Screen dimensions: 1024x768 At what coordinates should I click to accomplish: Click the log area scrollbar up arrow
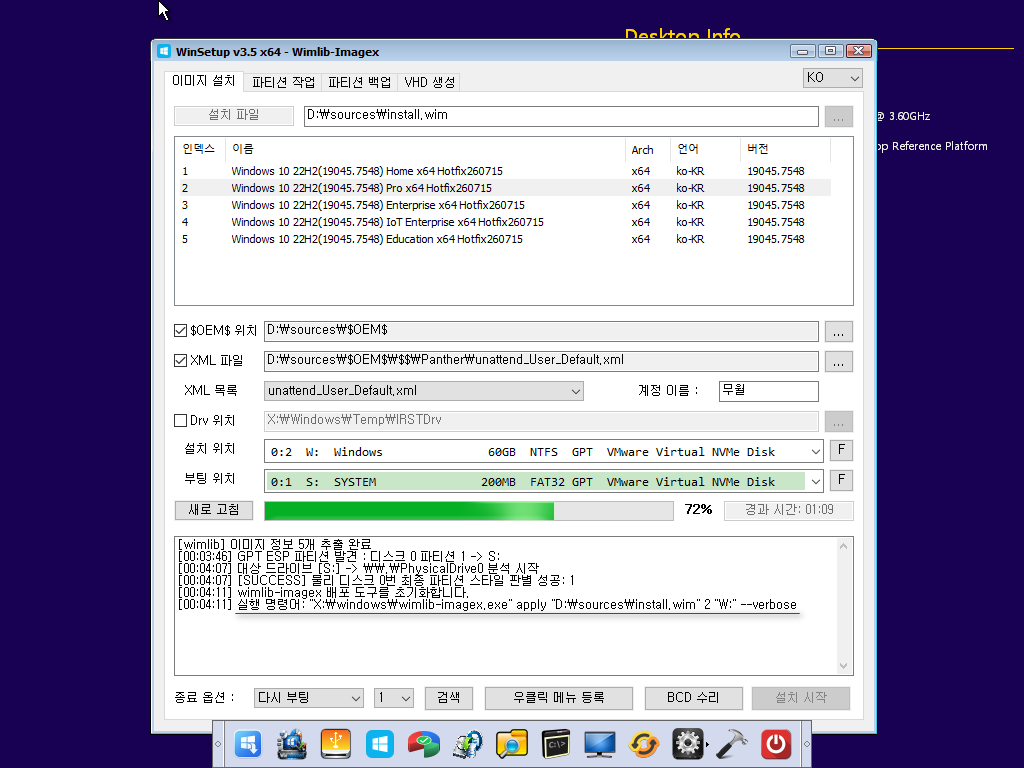(x=843, y=546)
